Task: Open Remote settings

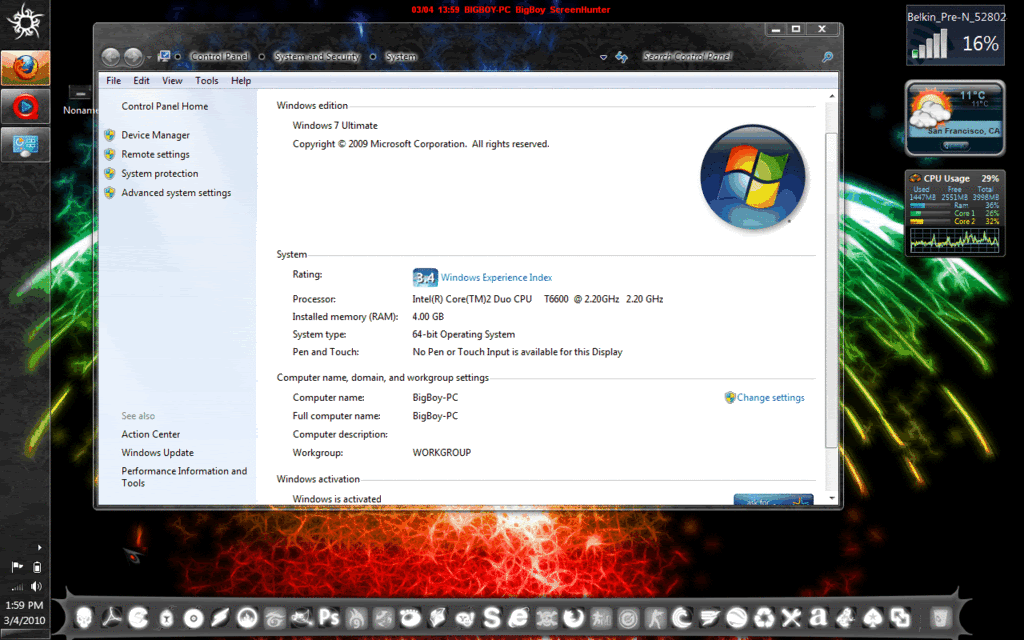Action: pyautogui.click(x=155, y=154)
